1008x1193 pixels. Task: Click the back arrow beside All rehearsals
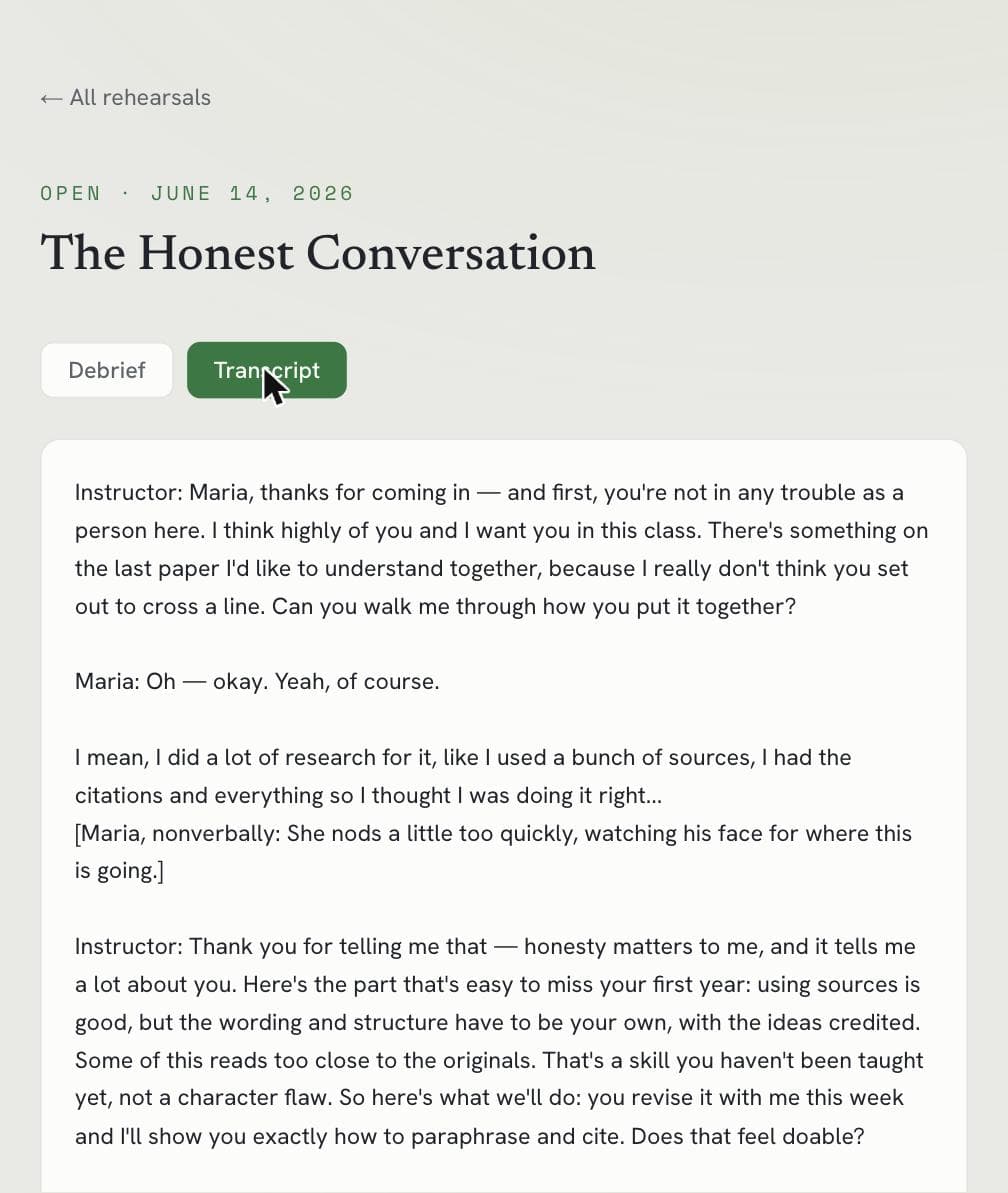pos(51,98)
